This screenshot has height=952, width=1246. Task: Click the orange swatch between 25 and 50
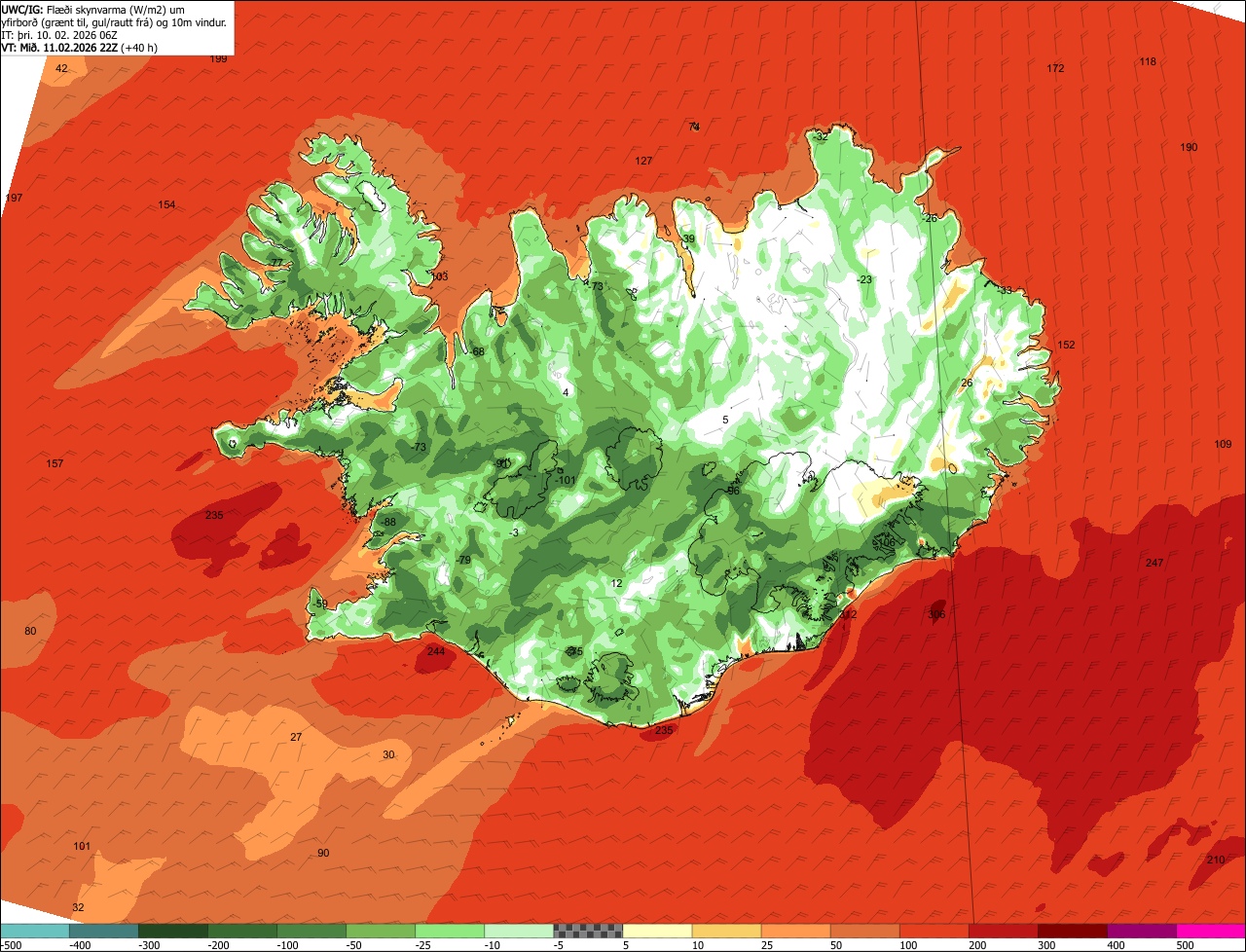[x=795, y=931]
